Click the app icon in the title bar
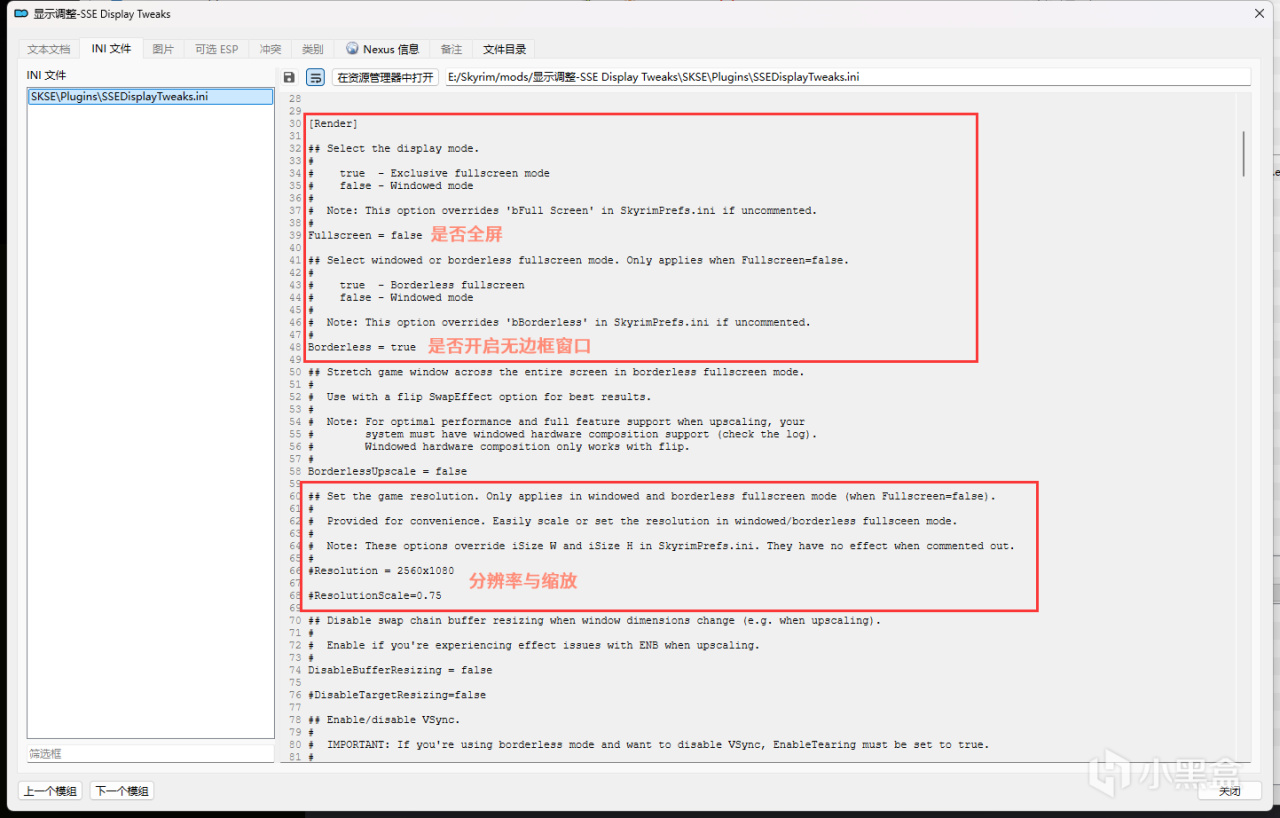This screenshot has width=1280, height=818. coord(20,14)
